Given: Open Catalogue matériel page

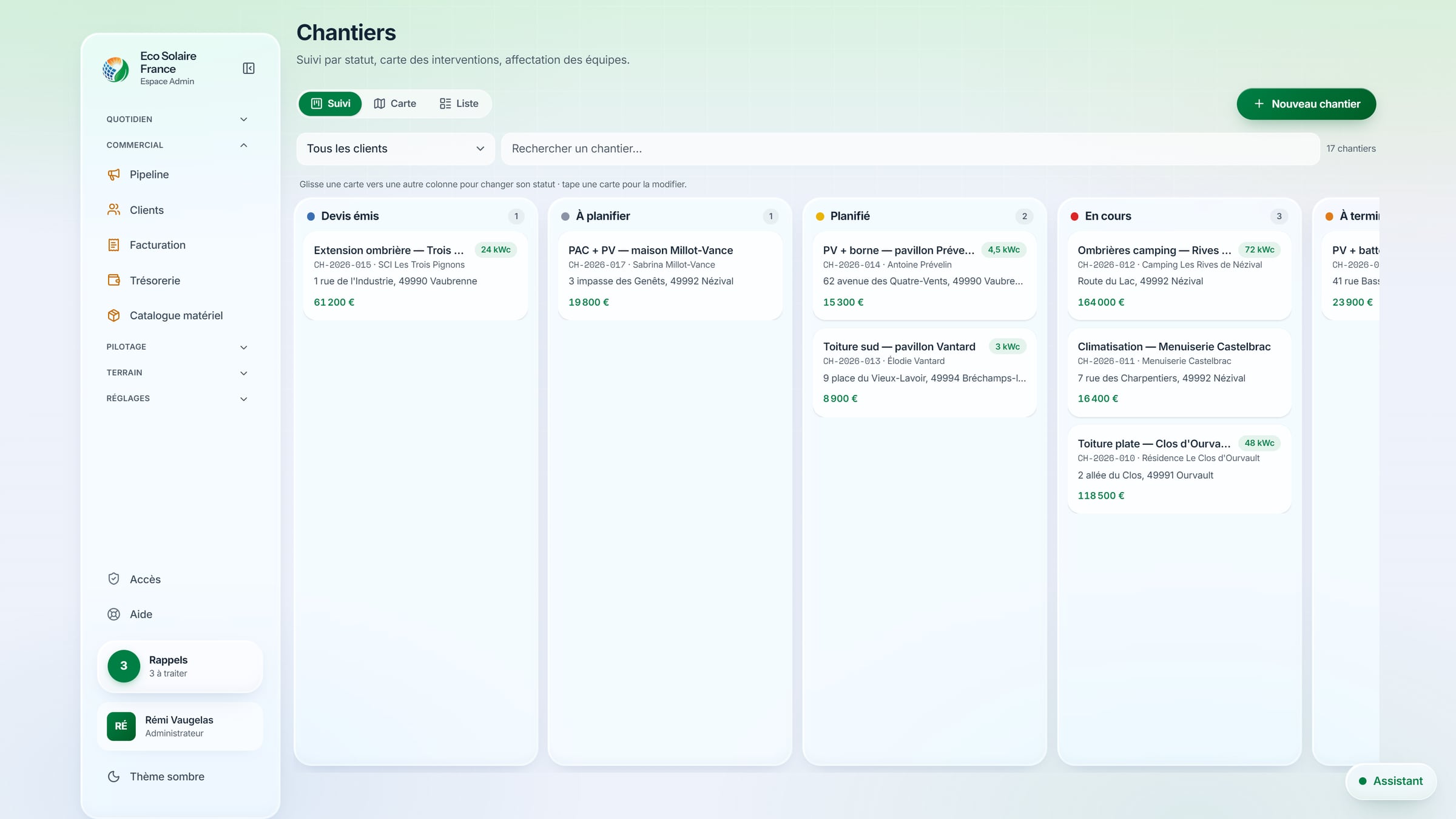Looking at the screenshot, I should [180, 315].
